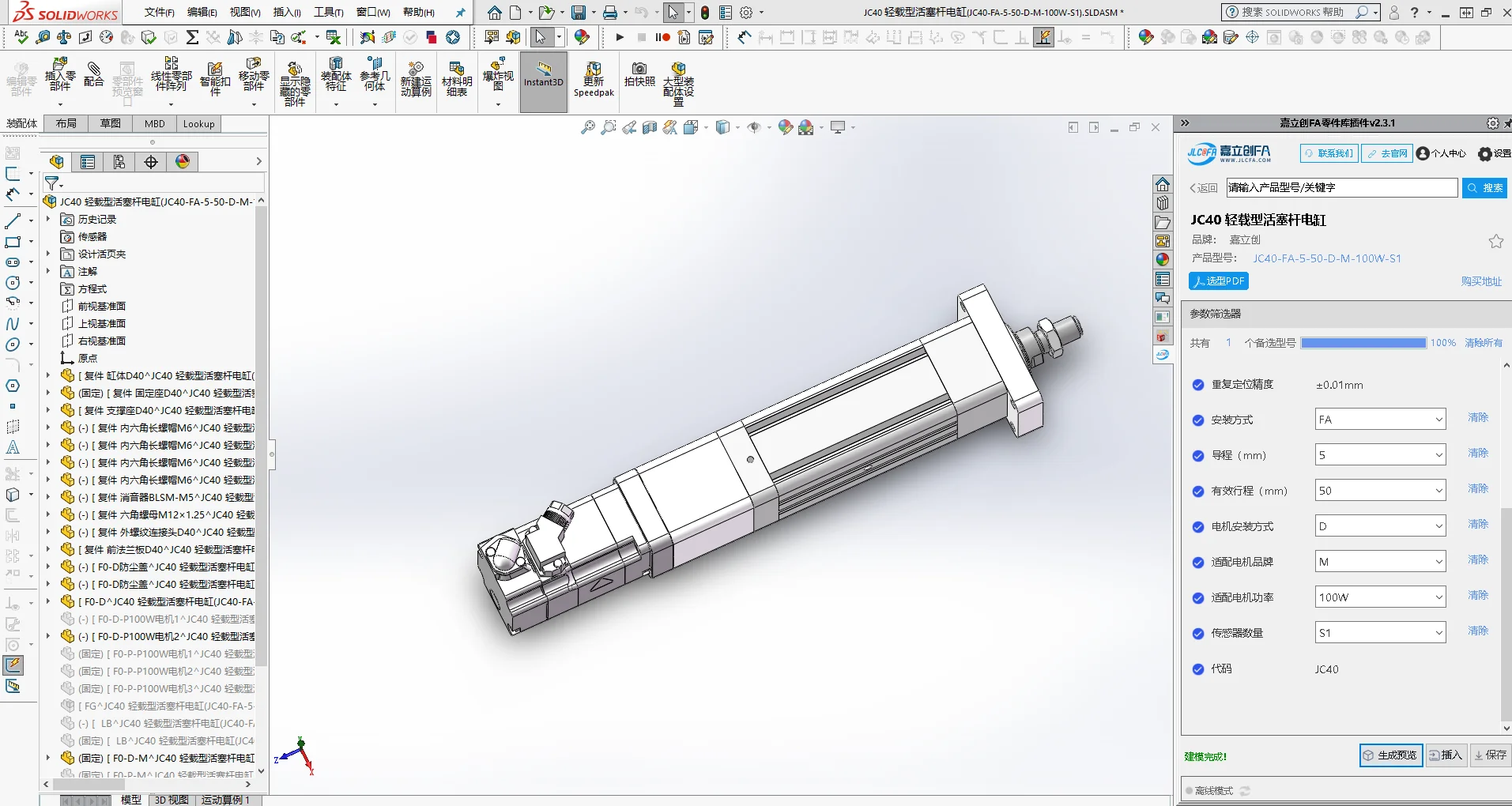
Task: Select the Move Component tool
Action: pyautogui.click(x=254, y=75)
